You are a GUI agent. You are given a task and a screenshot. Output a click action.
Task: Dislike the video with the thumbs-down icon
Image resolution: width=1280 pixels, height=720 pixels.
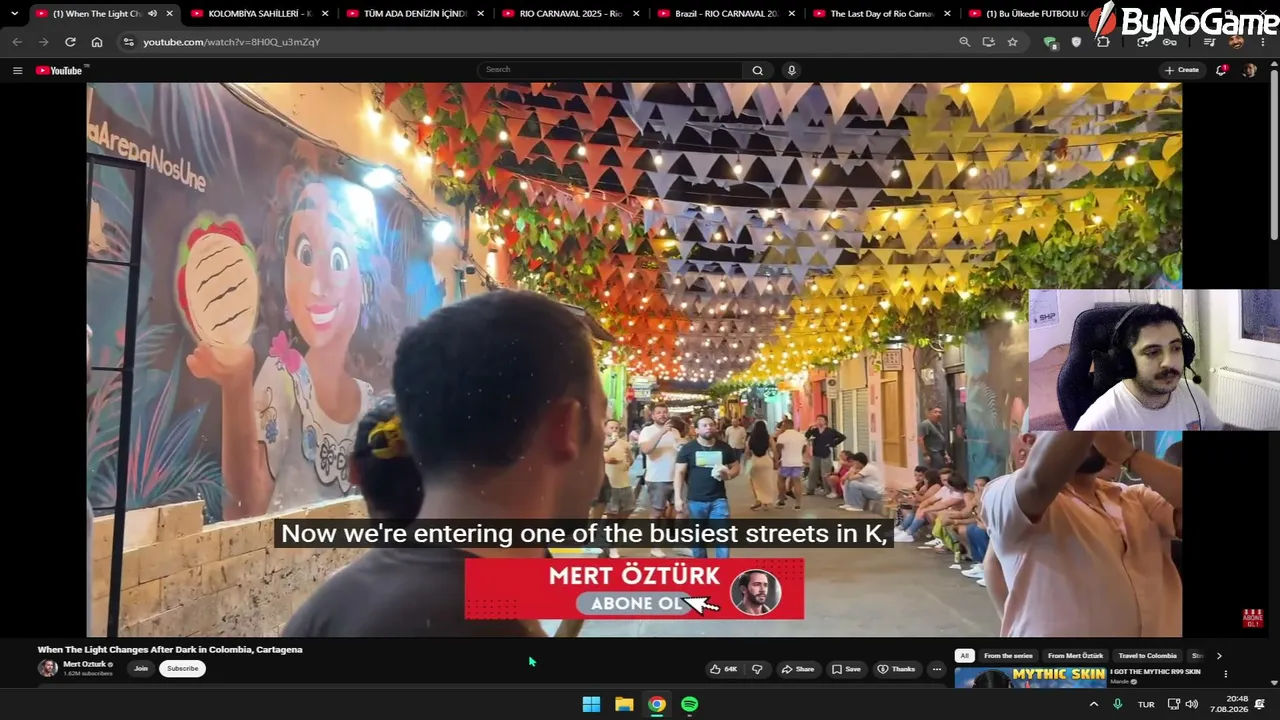point(757,669)
